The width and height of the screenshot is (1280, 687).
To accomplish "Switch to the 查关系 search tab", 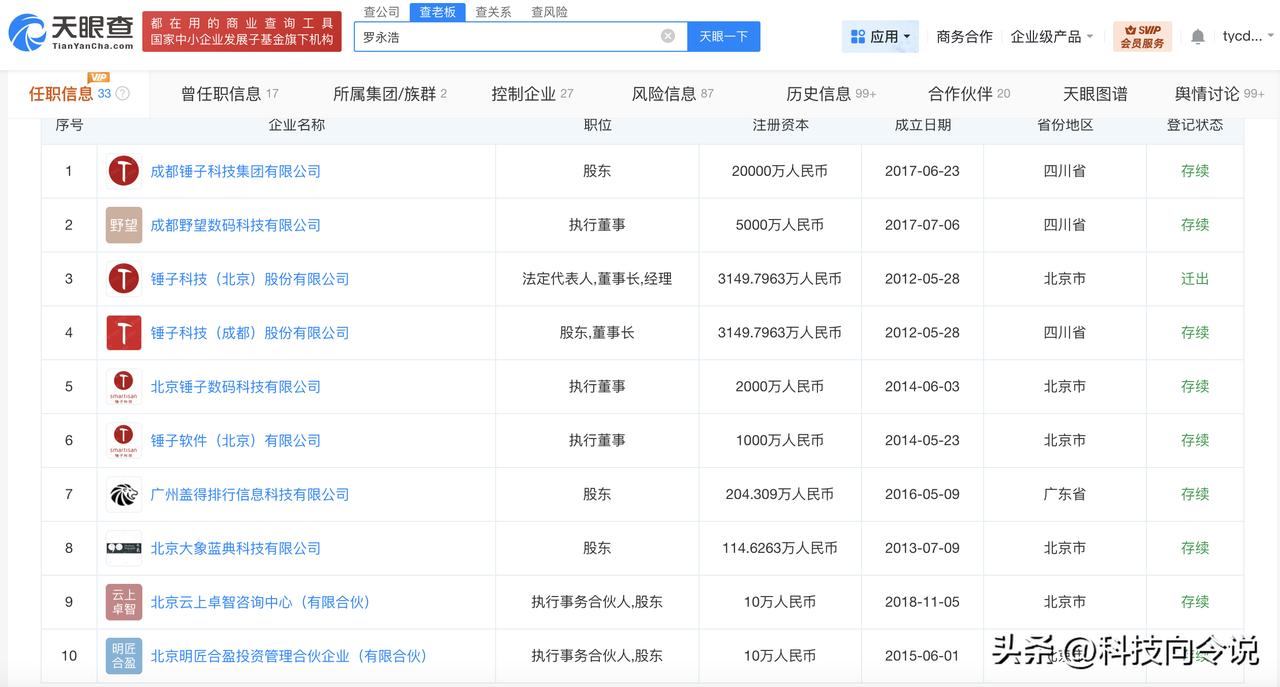I will click(493, 12).
